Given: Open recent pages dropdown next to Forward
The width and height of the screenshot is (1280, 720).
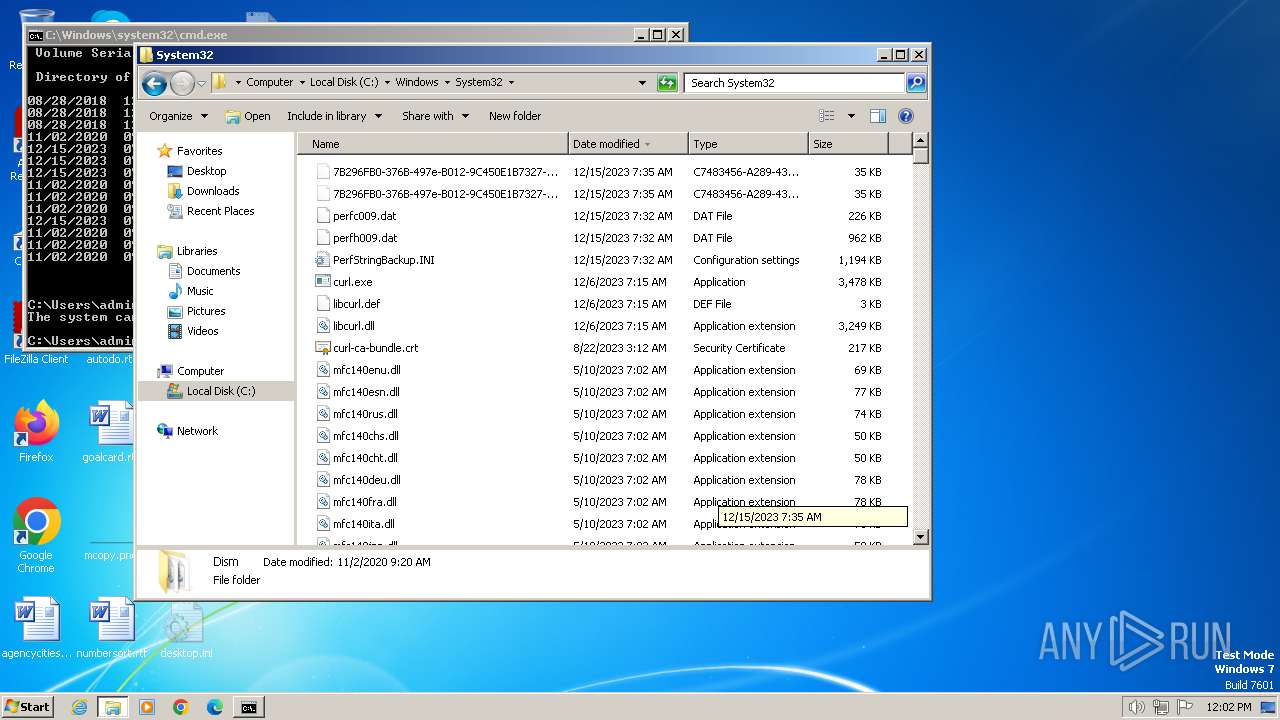Looking at the screenshot, I should coord(201,83).
